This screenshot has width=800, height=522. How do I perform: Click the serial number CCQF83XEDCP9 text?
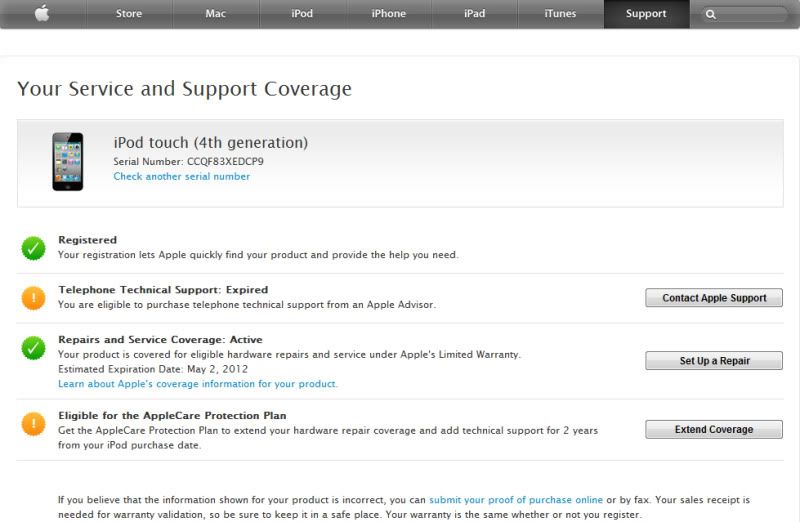click(226, 161)
